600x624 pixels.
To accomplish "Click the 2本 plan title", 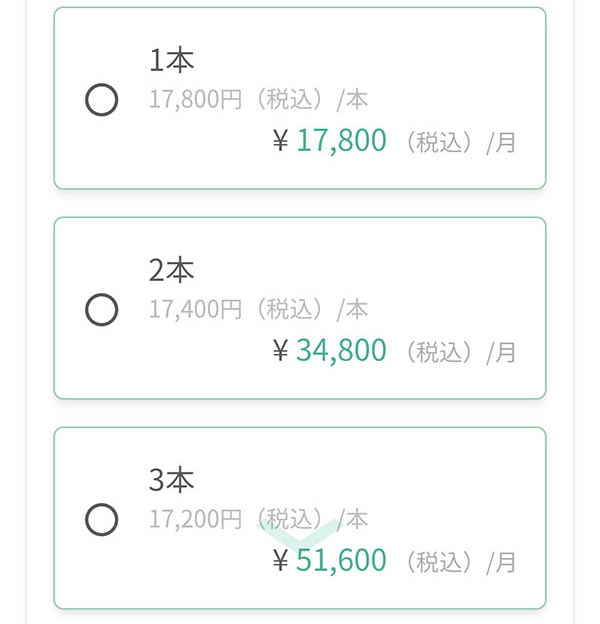I will coord(171,270).
